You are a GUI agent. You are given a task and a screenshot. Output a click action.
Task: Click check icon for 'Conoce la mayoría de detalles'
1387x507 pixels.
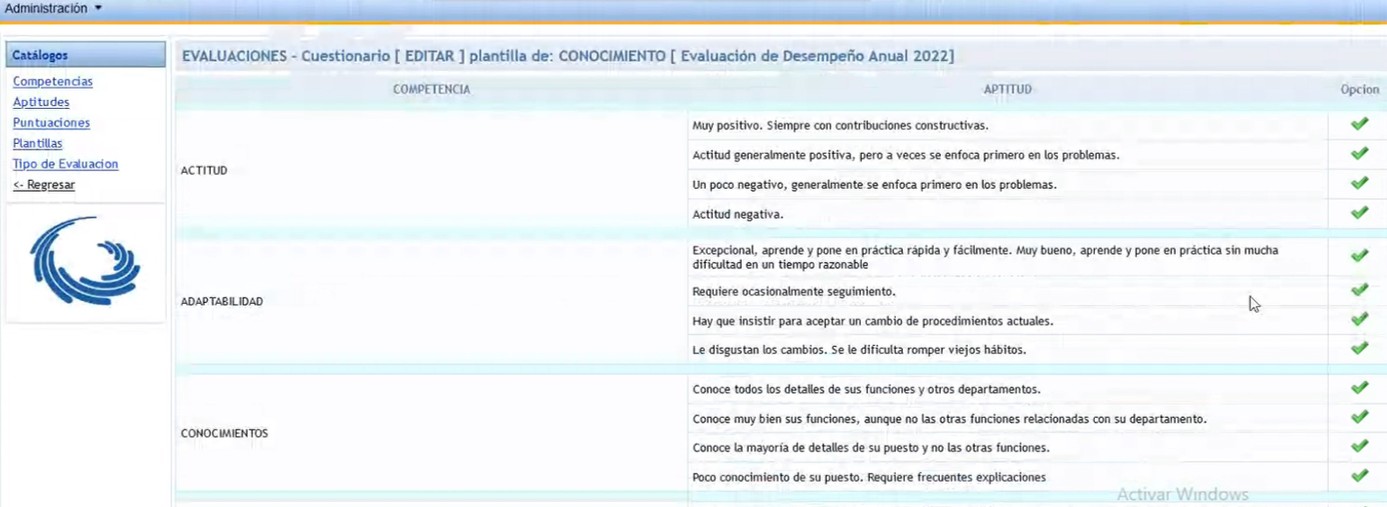[1359, 446]
